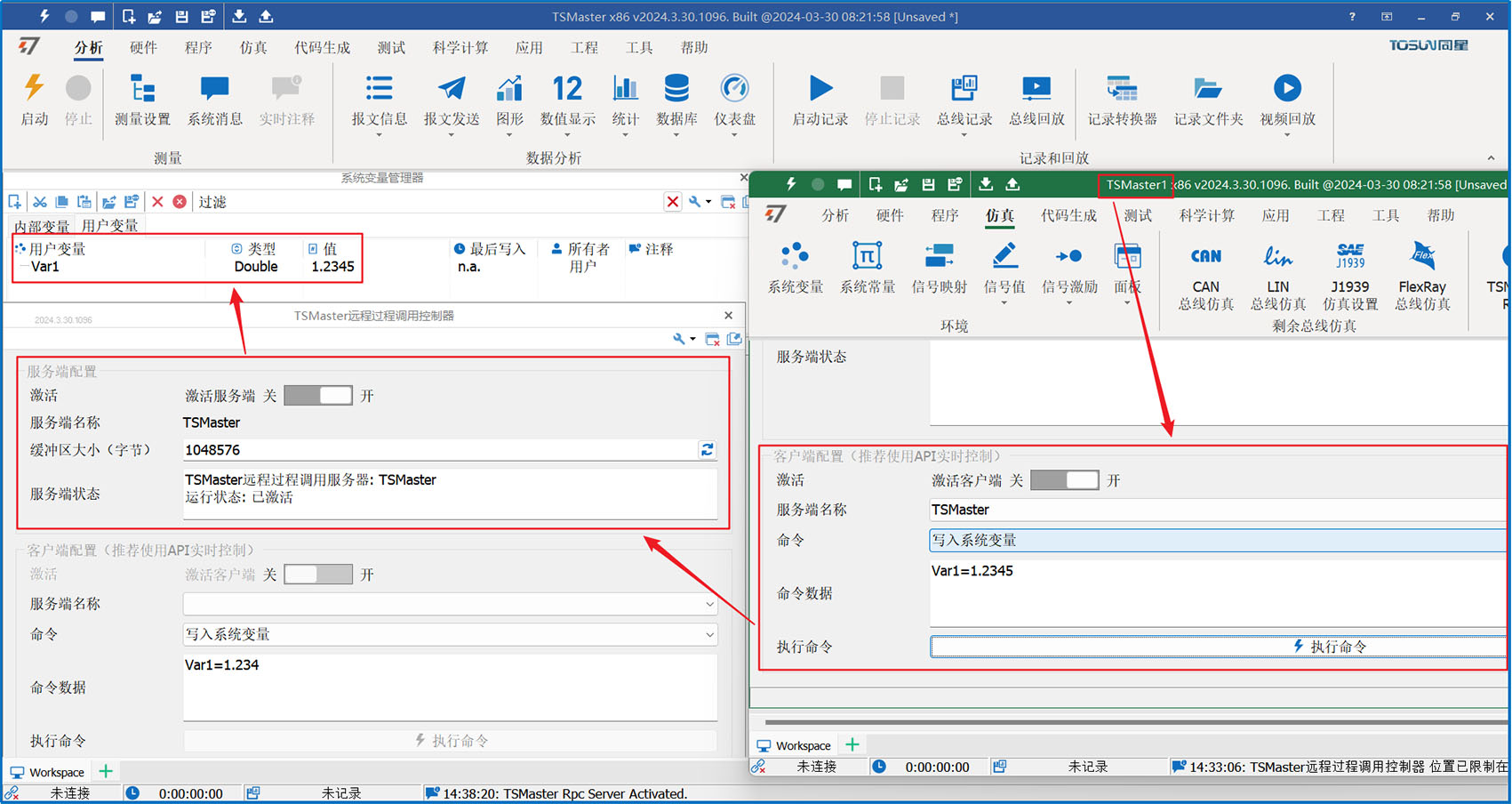The height and width of the screenshot is (804, 1512).
Task: Click 服务端名称 field in TSMaster1 client config
Action: tap(1218, 510)
